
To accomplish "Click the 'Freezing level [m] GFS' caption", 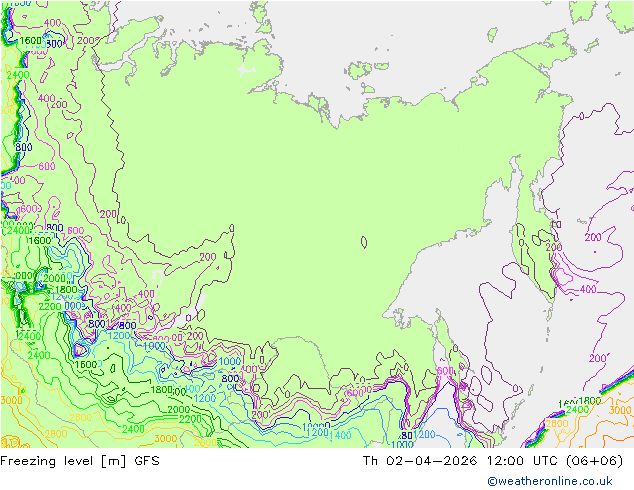I will (x=80, y=461).
